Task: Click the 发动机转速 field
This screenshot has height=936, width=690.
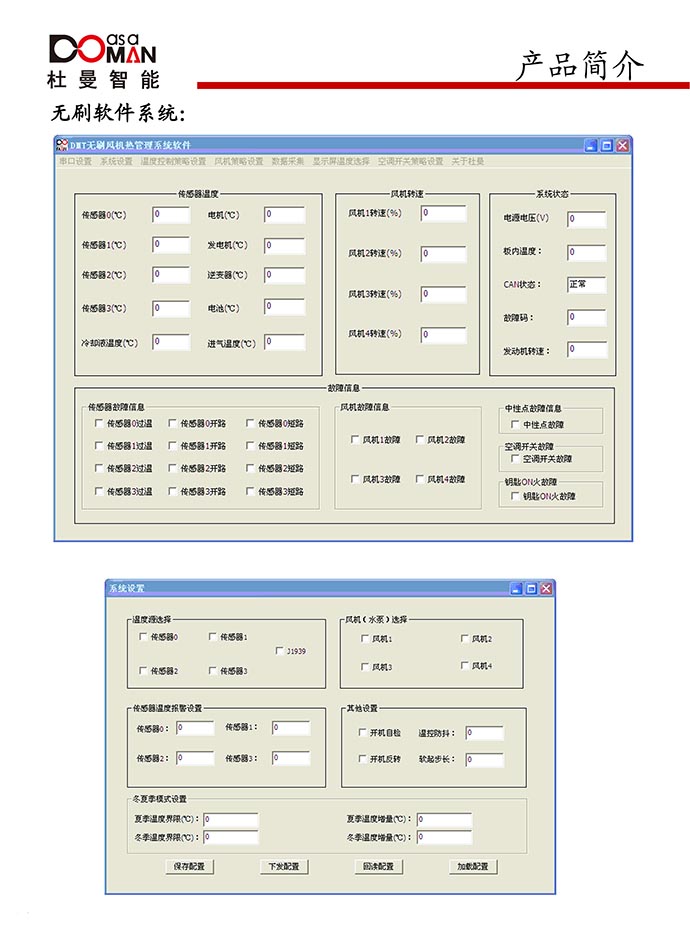Action: pos(587,350)
